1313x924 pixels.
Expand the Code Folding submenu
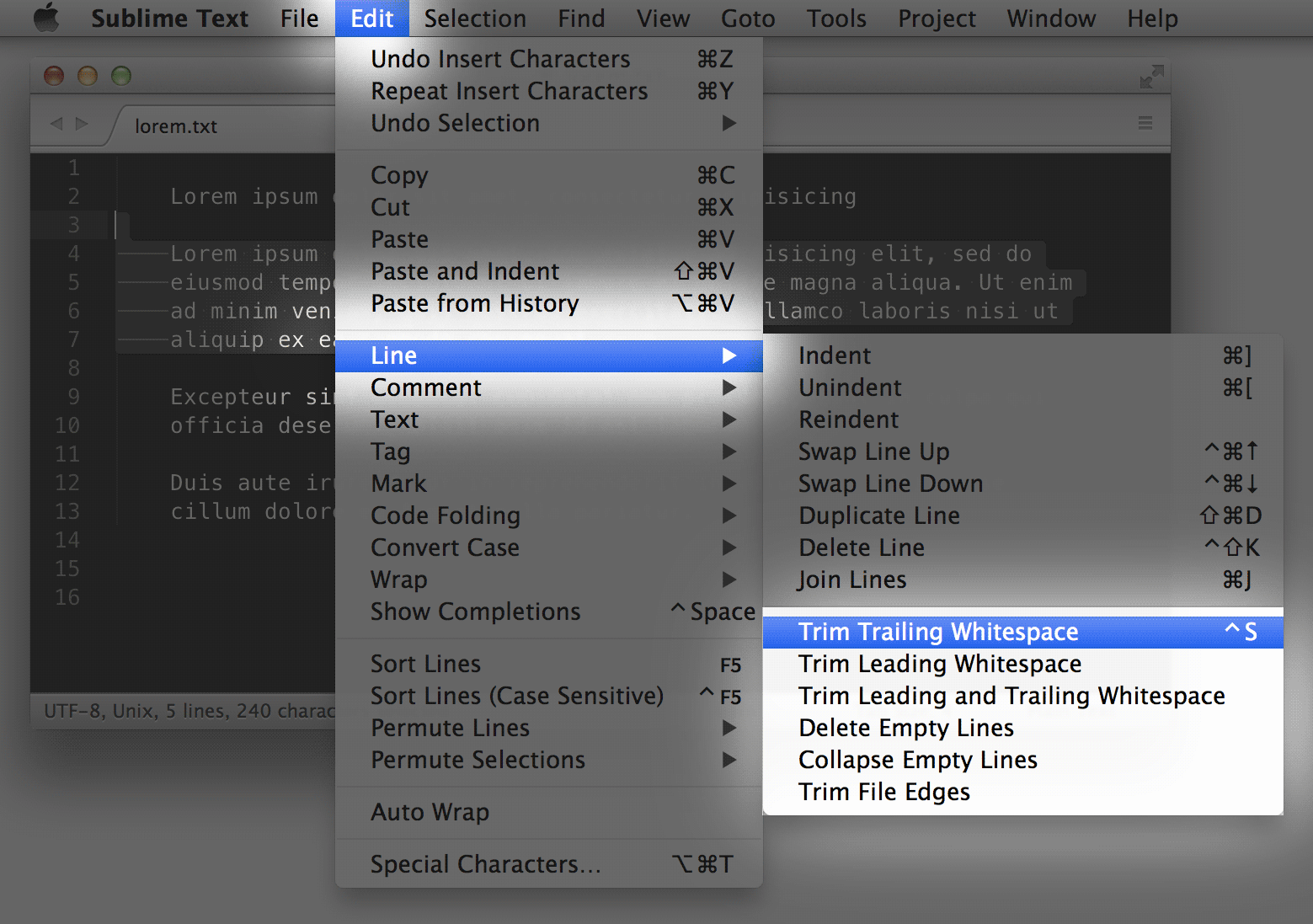549,515
